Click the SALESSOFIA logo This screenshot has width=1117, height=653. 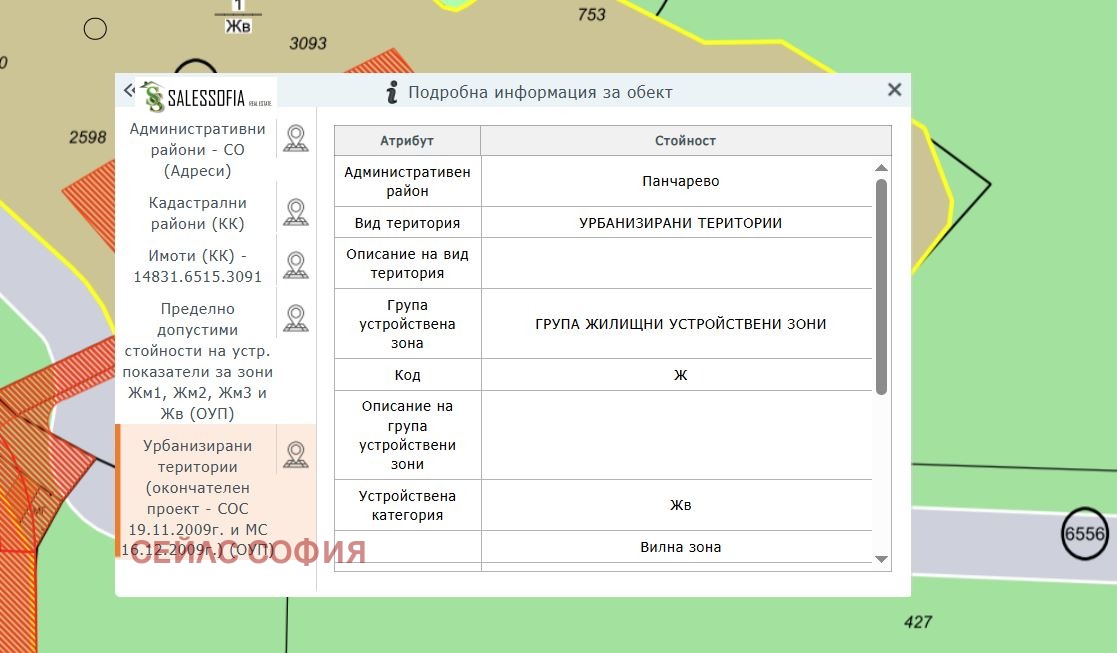pos(208,96)
